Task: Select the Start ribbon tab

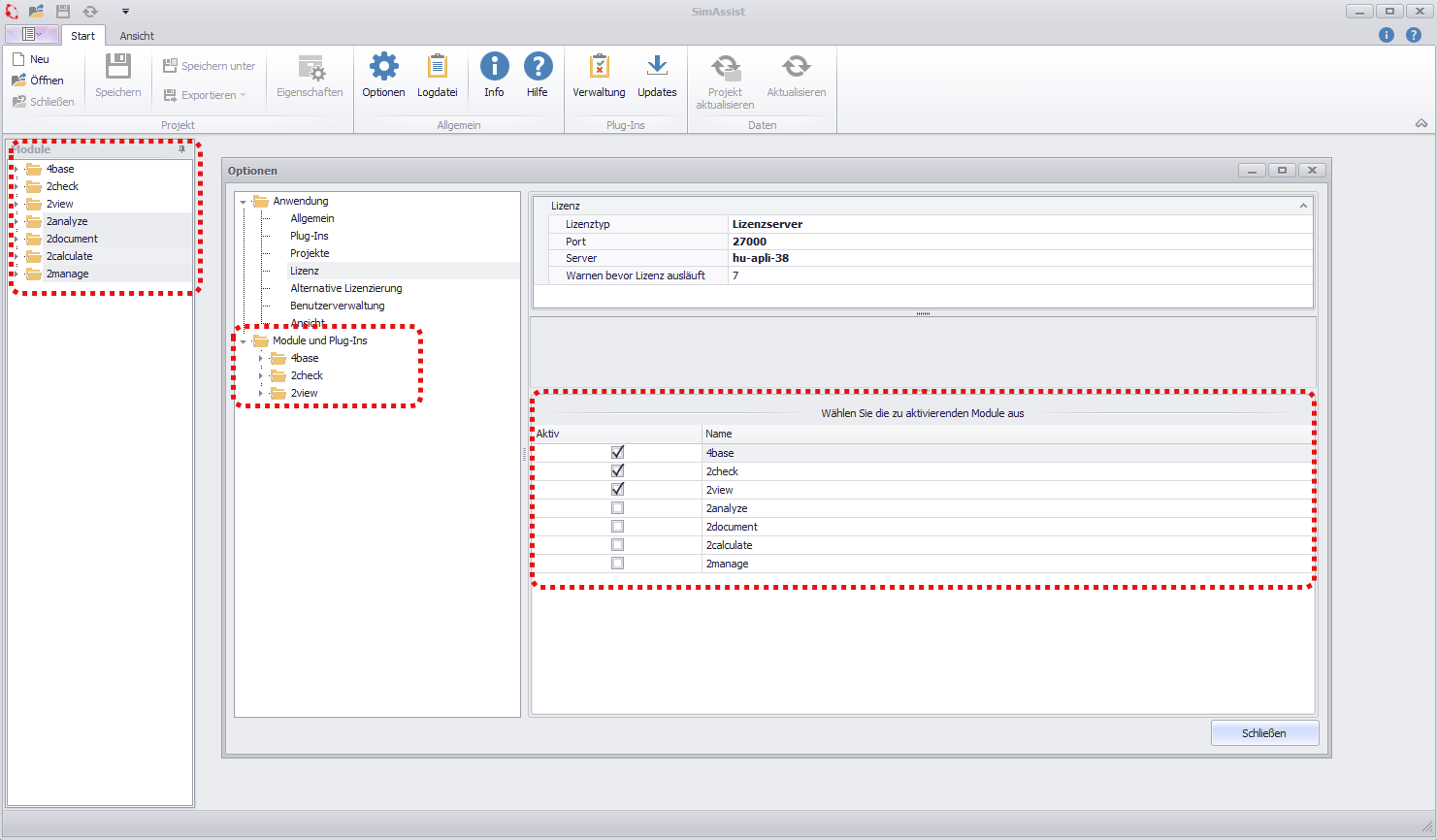Action: [83, 35]
